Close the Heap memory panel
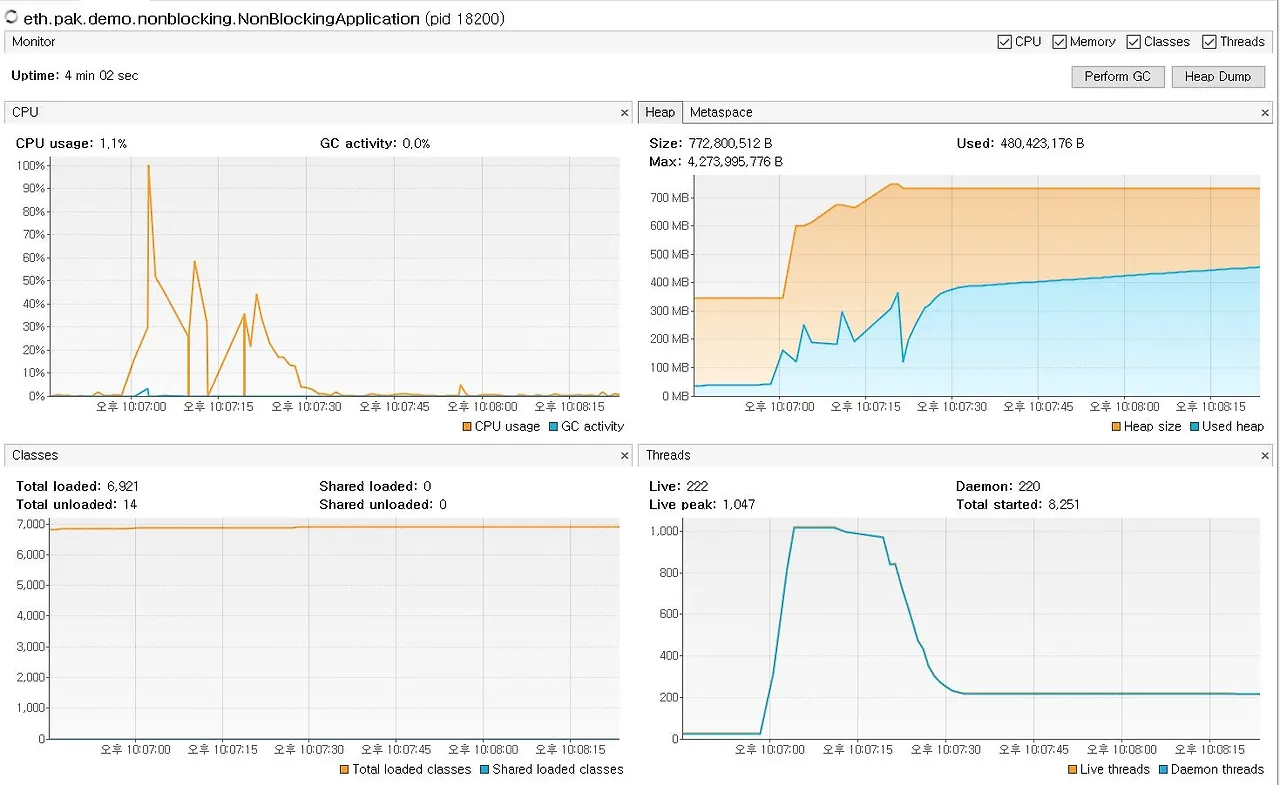1280x785 pixels. pos(1266,113)
